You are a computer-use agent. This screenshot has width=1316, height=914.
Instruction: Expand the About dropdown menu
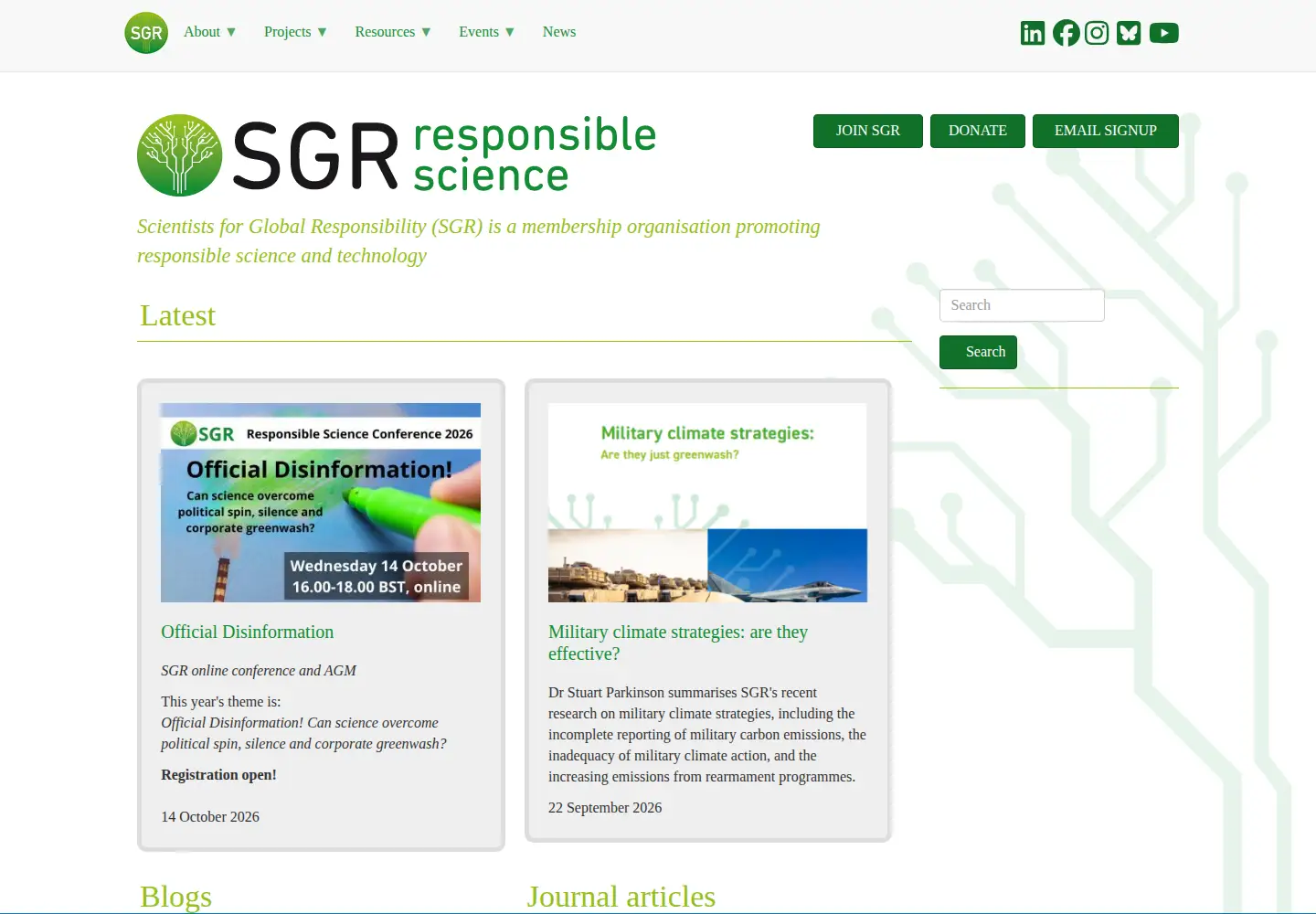pyautogui.click(x=209, y=32)
